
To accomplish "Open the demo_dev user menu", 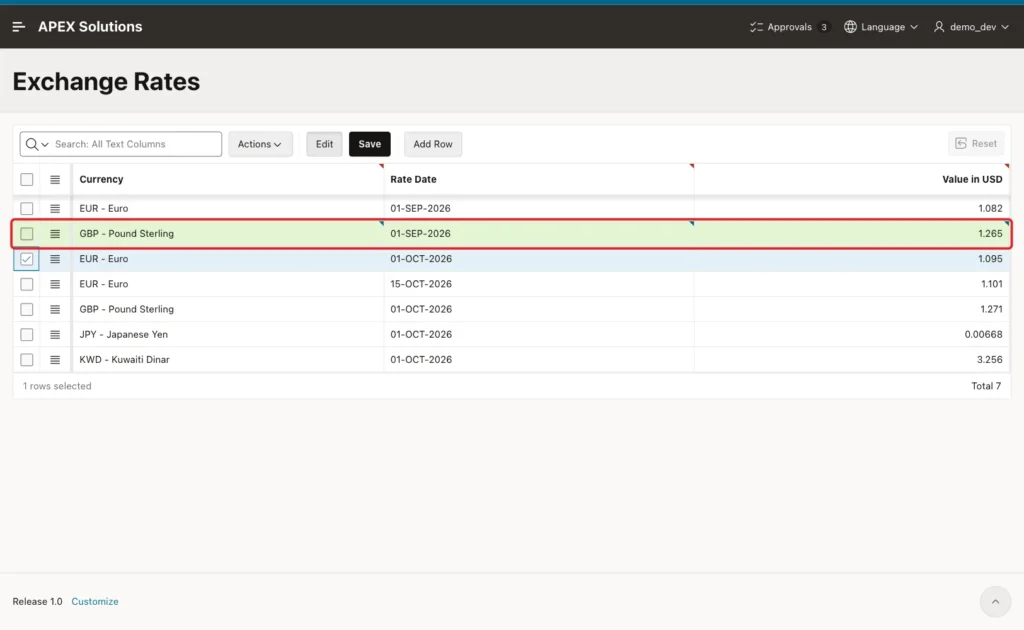I will tap(971, 27).
